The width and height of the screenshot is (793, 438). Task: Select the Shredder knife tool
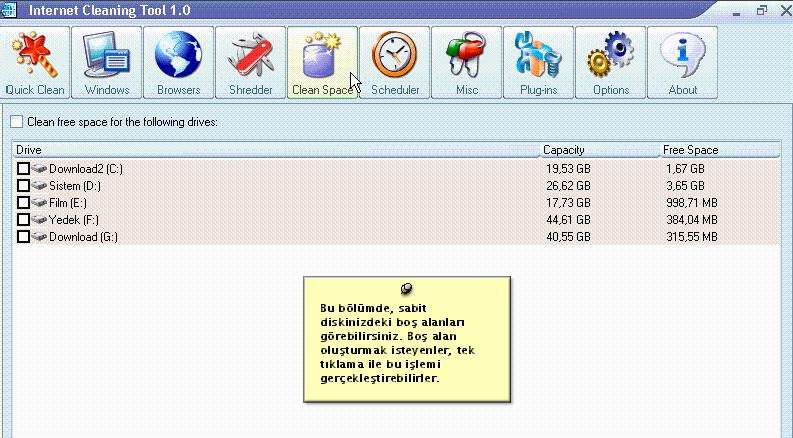pyautogui.click(x=251, y=63)
